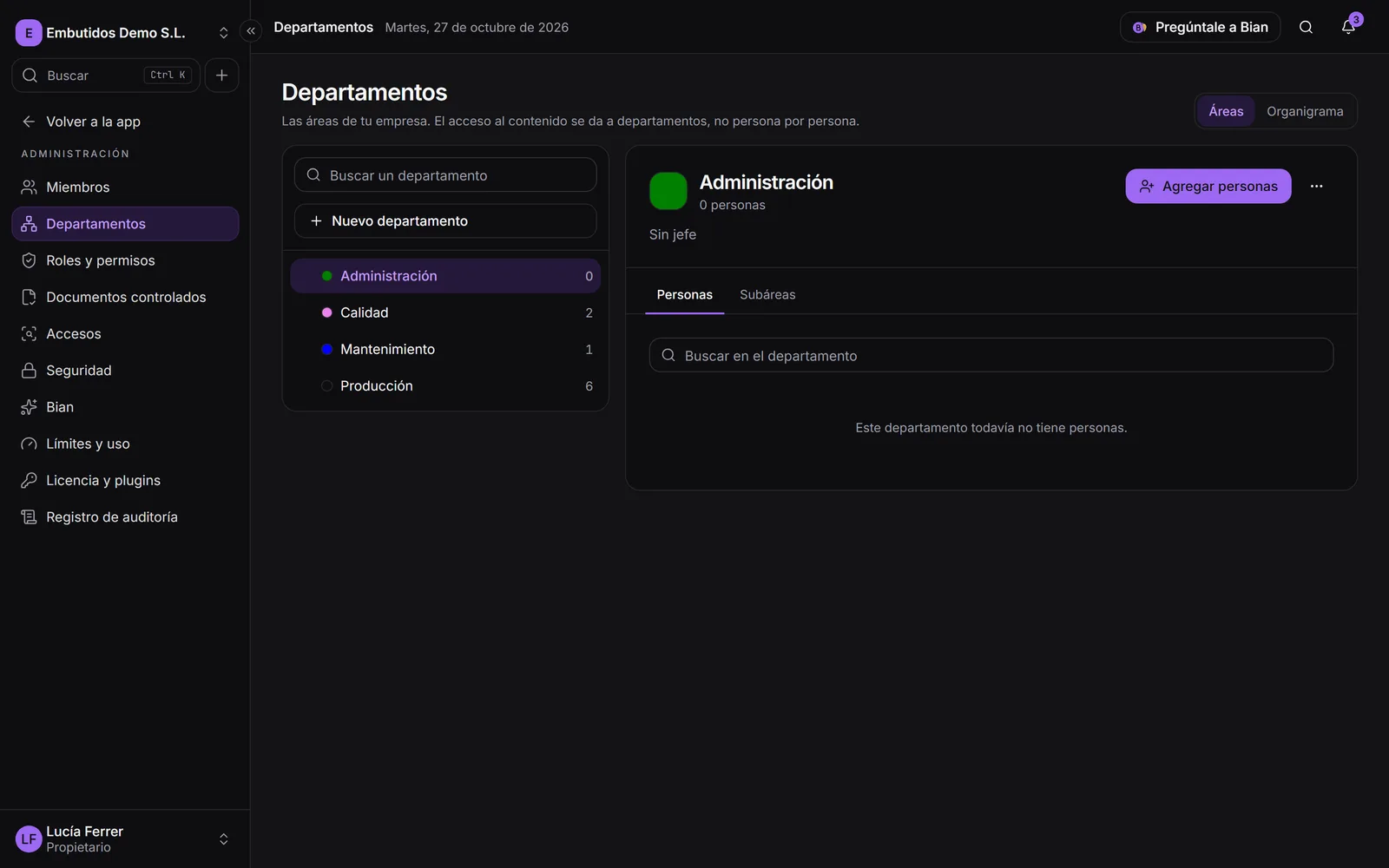Collapse the sidebar with the double-chevron icon
1389x868 pixels.
pyautogui.click(x=251, y=31)
